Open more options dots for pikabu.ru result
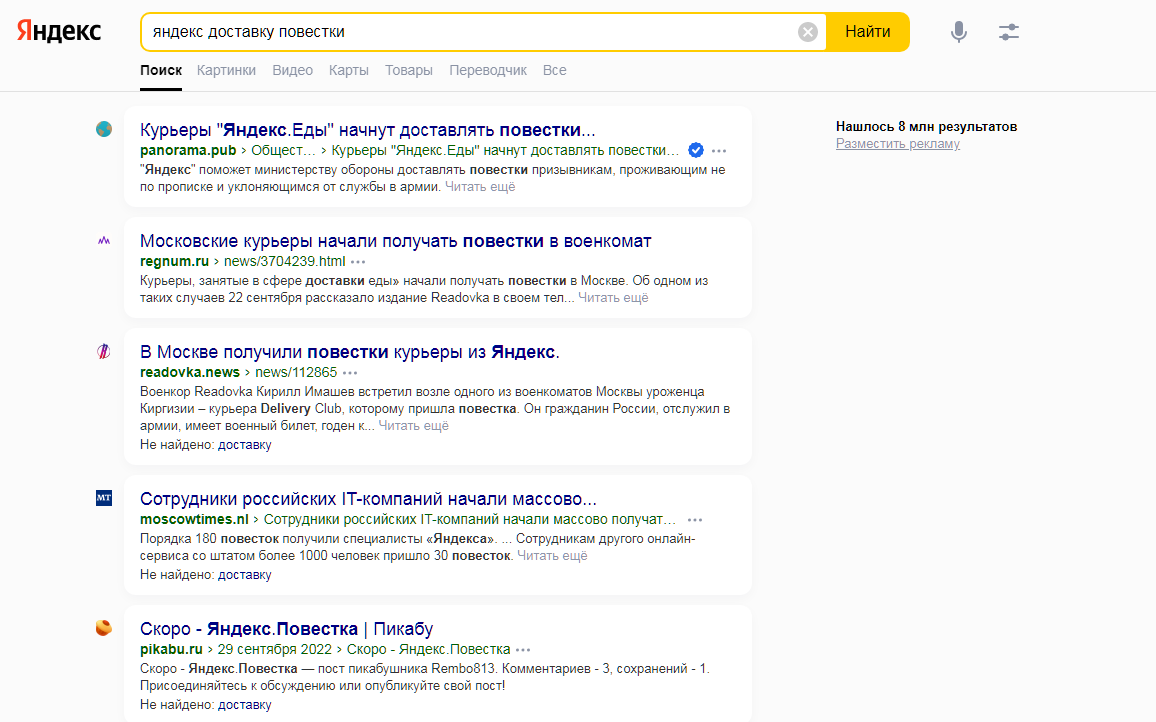This screenshot has width=1156, height=722. tap(523, 650)
